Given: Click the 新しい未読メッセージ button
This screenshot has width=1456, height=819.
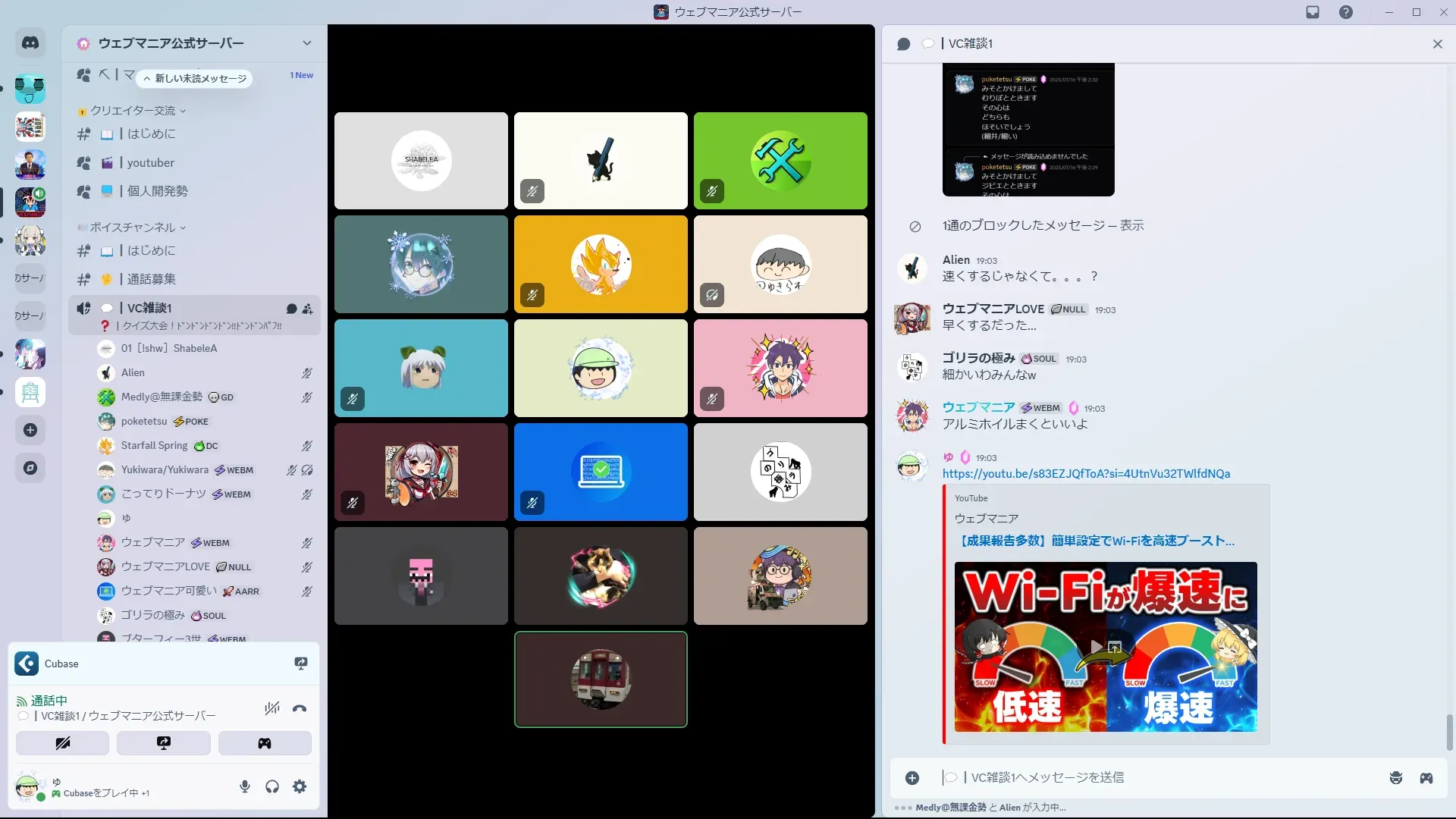Looking at the screenshot, I should (196, 78).
